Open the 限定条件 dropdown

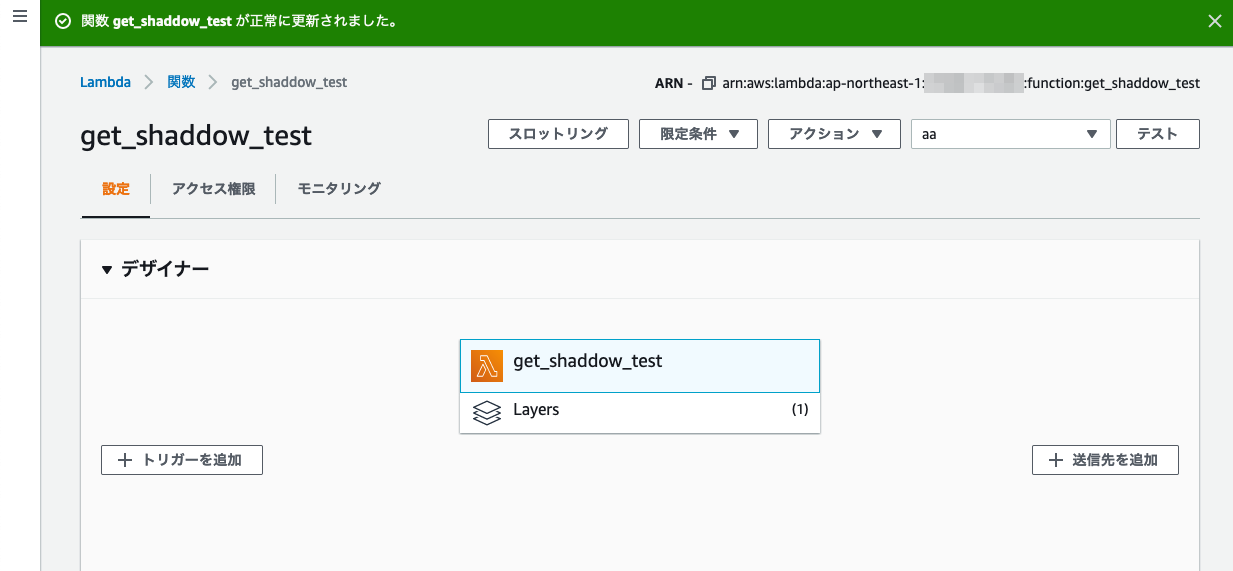699,134
